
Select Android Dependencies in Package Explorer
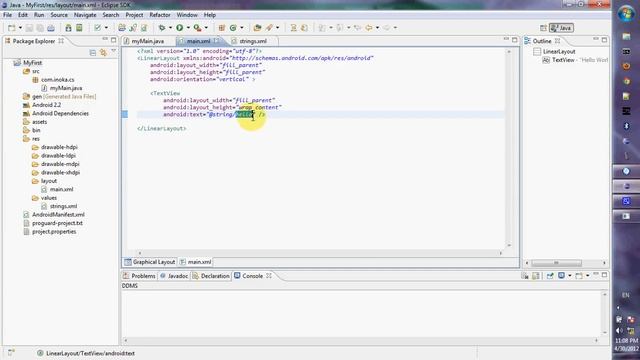pyautogui.click(x=60, y=113)
